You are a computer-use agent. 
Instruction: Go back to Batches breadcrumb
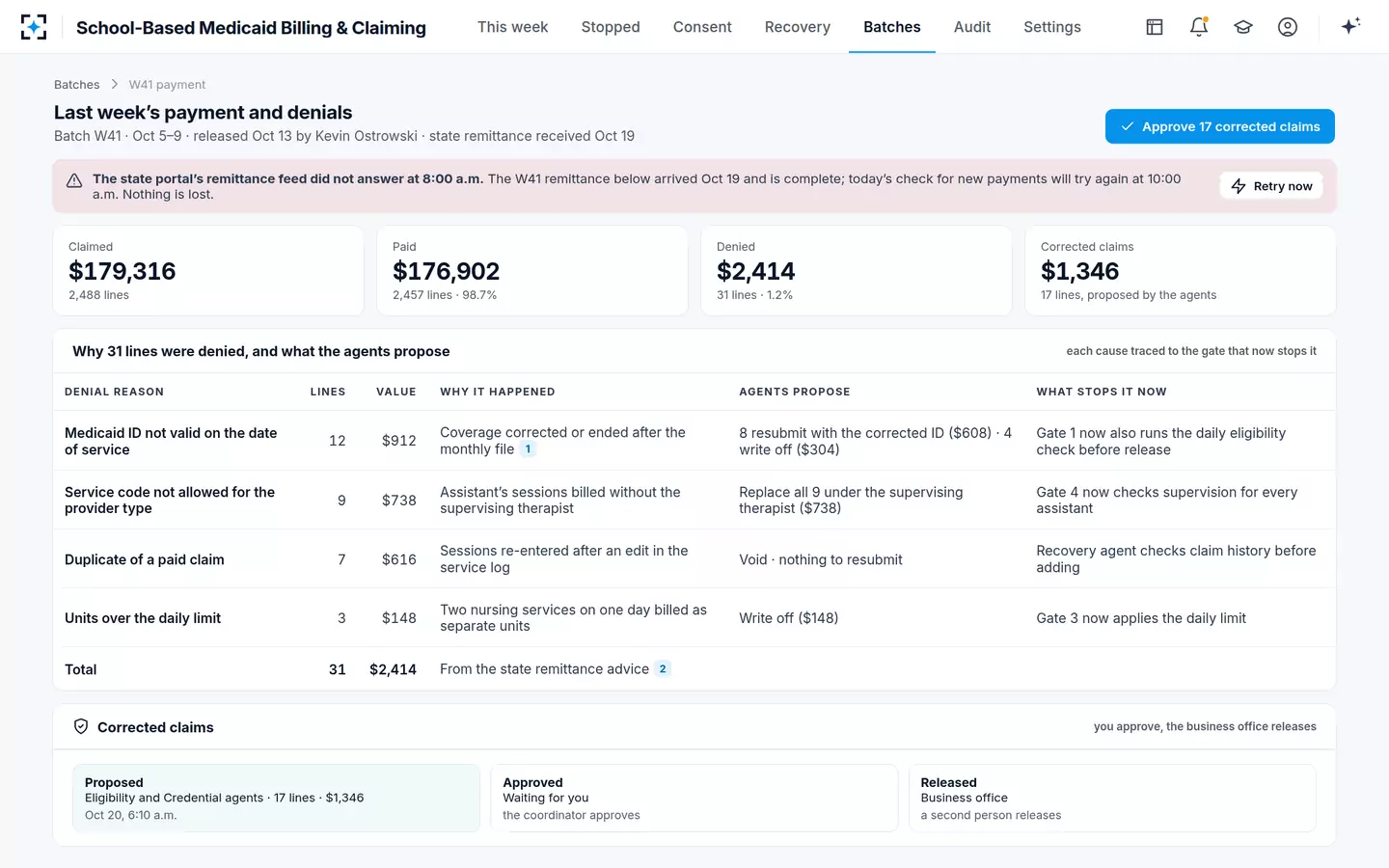coord(77,85)
